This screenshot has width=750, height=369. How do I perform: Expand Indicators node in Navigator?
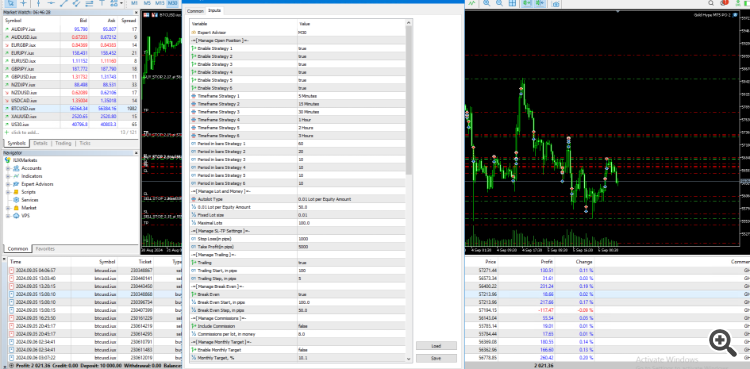8,176
